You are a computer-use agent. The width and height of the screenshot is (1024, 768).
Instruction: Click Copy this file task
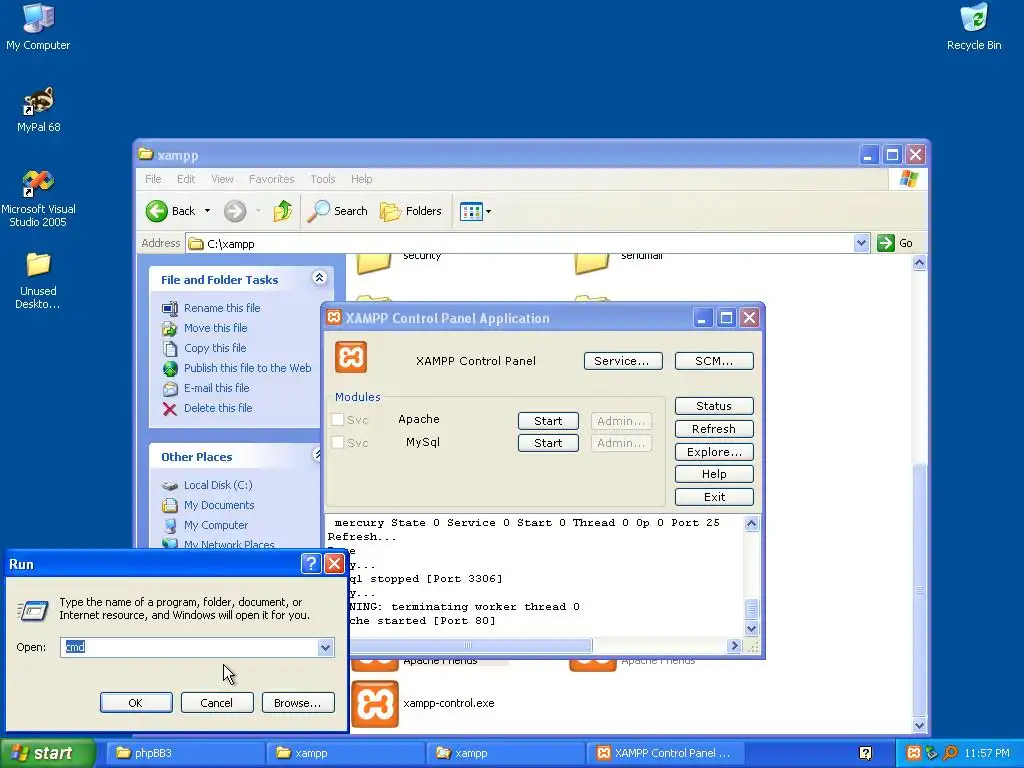point(214,348)
